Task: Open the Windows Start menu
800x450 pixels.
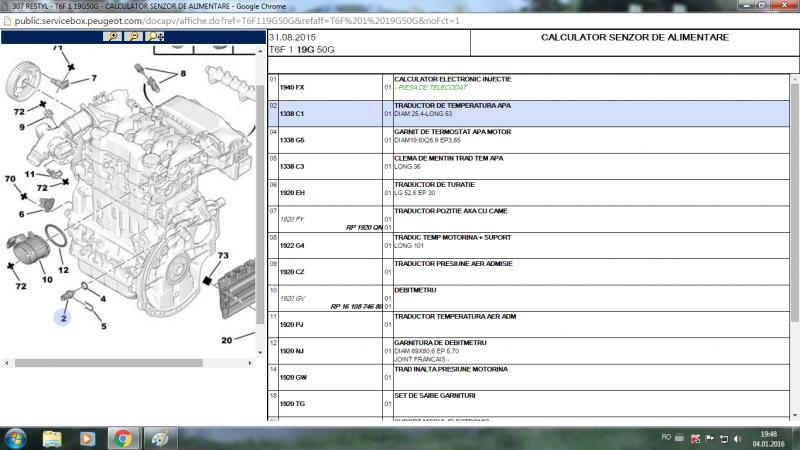Action: pyautogui.click(x=15, y=438)
